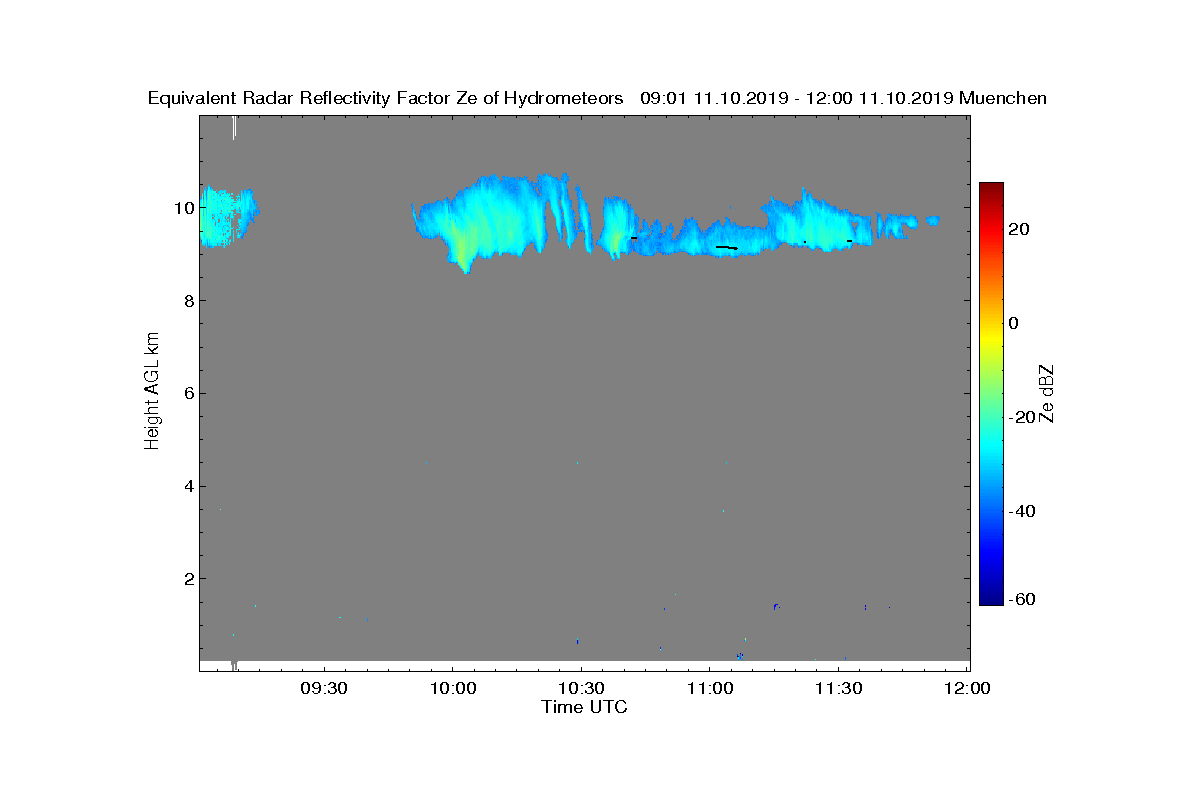Screen dimensions: 1200x800
Task: Click the 'Height AGL km' axis label
Action: coord(152,392)
